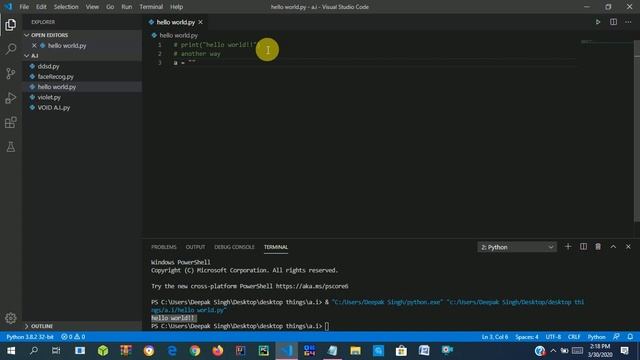Split the terminal panel
The image size is (640, 360).
click(x=583, y=247)
